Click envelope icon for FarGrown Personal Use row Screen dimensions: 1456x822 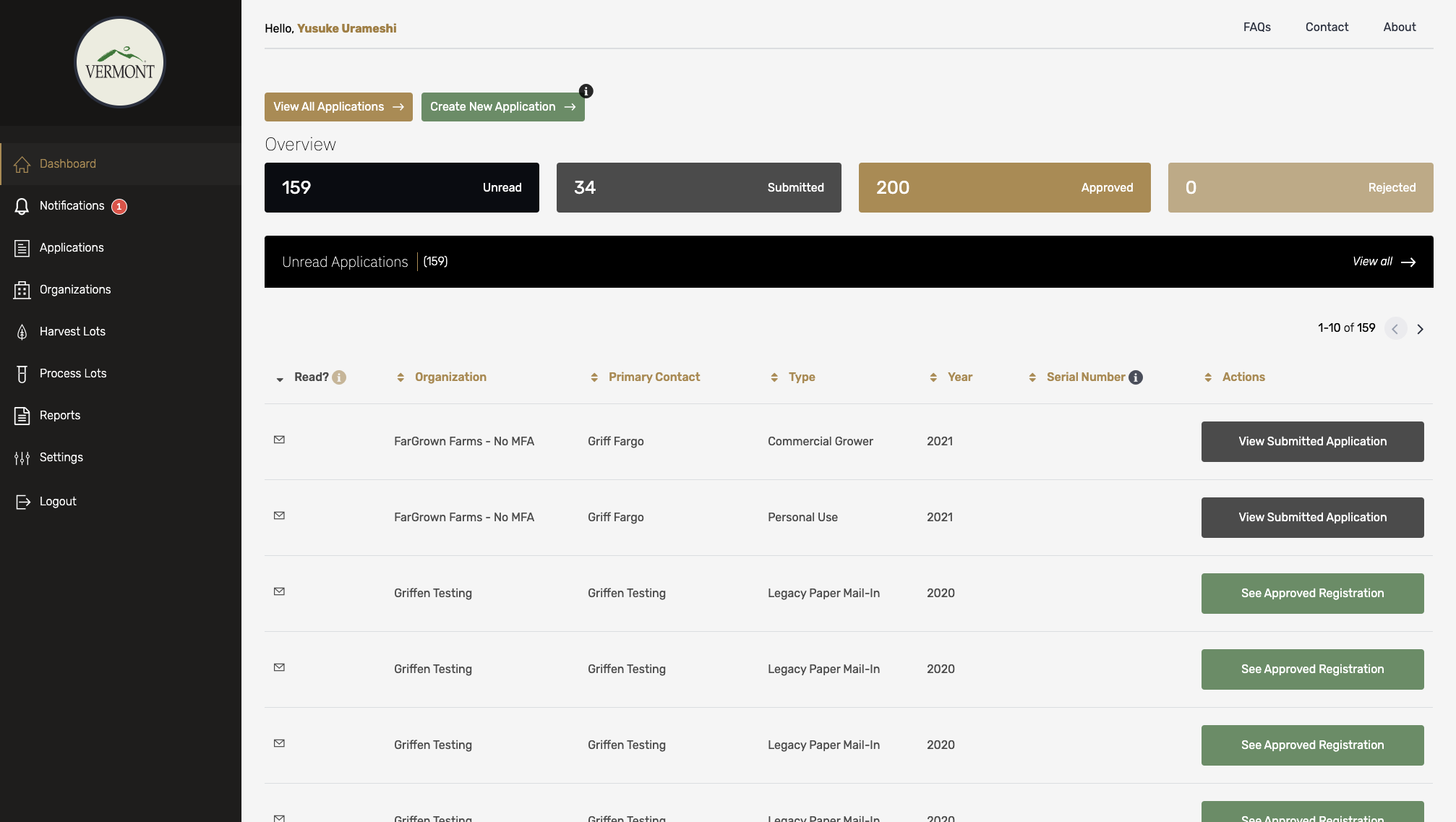pos(279,515)
